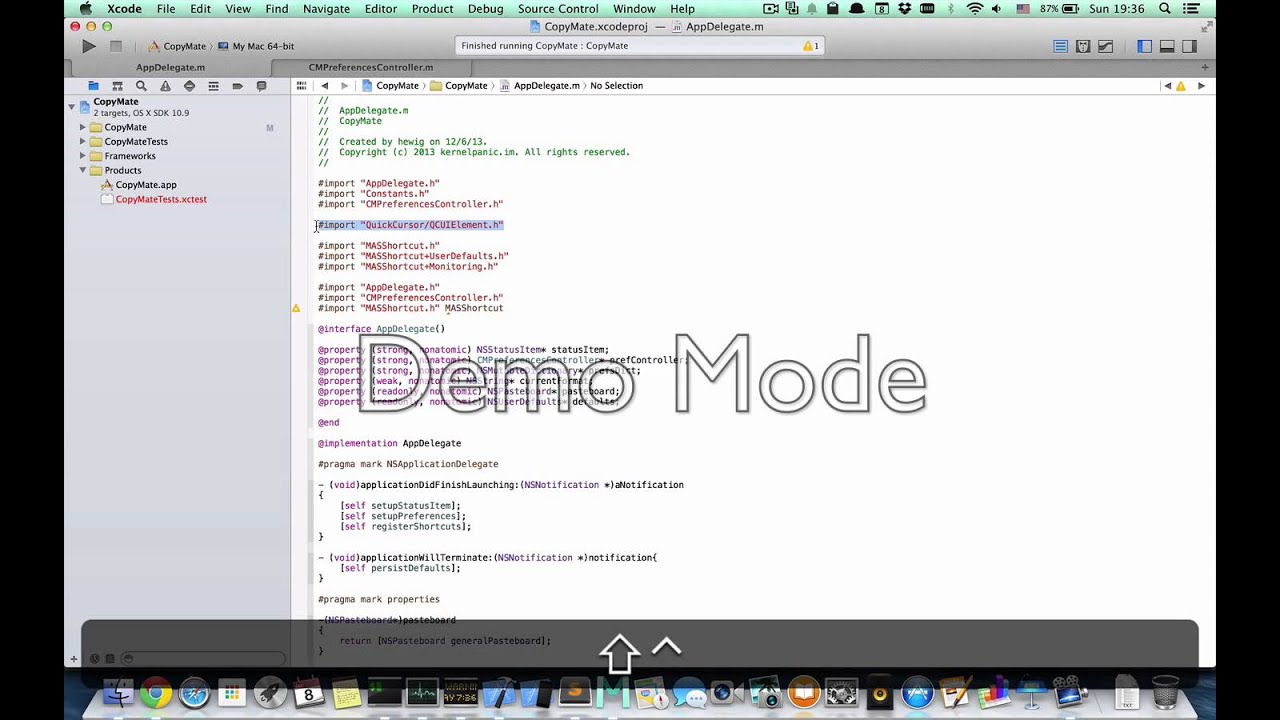This screenshot has width=1280, height=720.
Task: Click the clock showing Sun 19:36
Action: (1116, 8)
